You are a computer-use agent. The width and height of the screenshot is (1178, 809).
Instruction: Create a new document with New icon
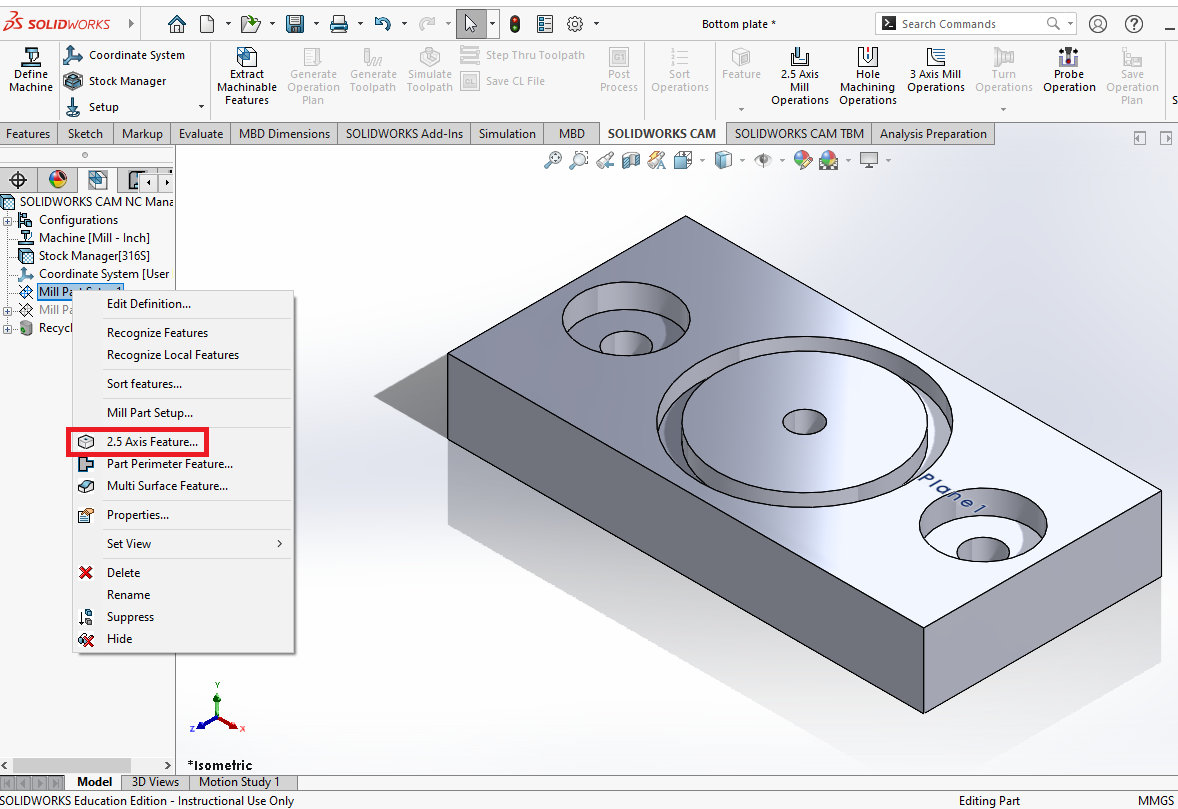click(207, 24)
